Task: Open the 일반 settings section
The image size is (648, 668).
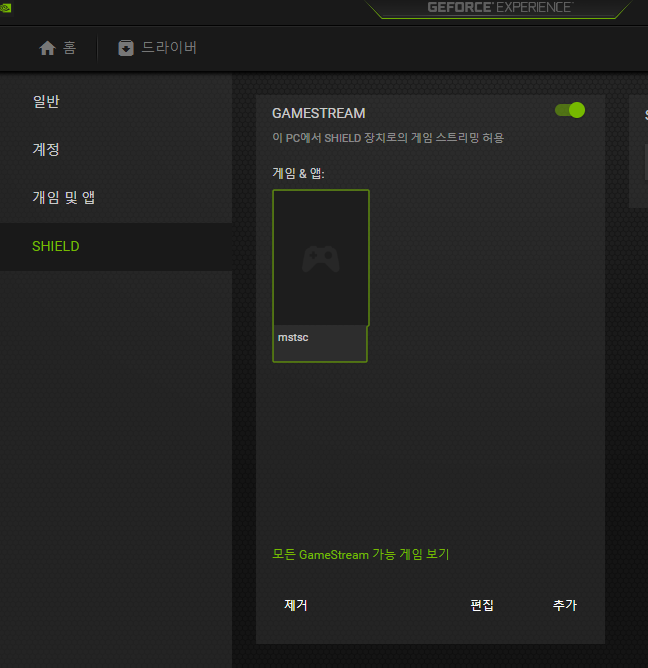Action: (x=46, y=101)
